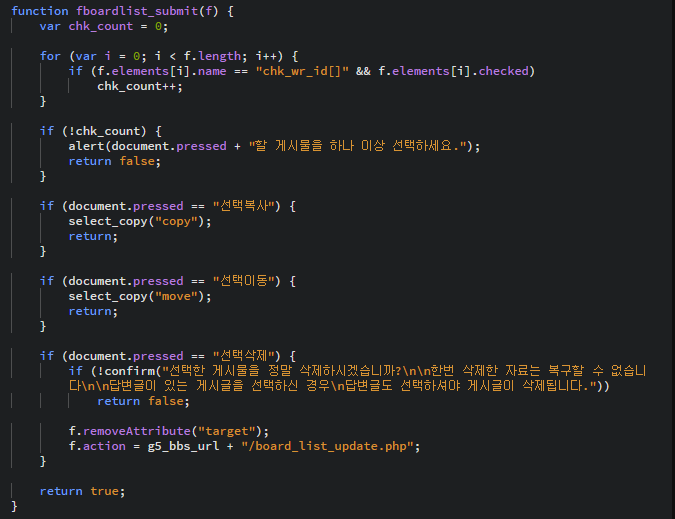Click the 'return;' after select_copy("copy")

[93, 236]
